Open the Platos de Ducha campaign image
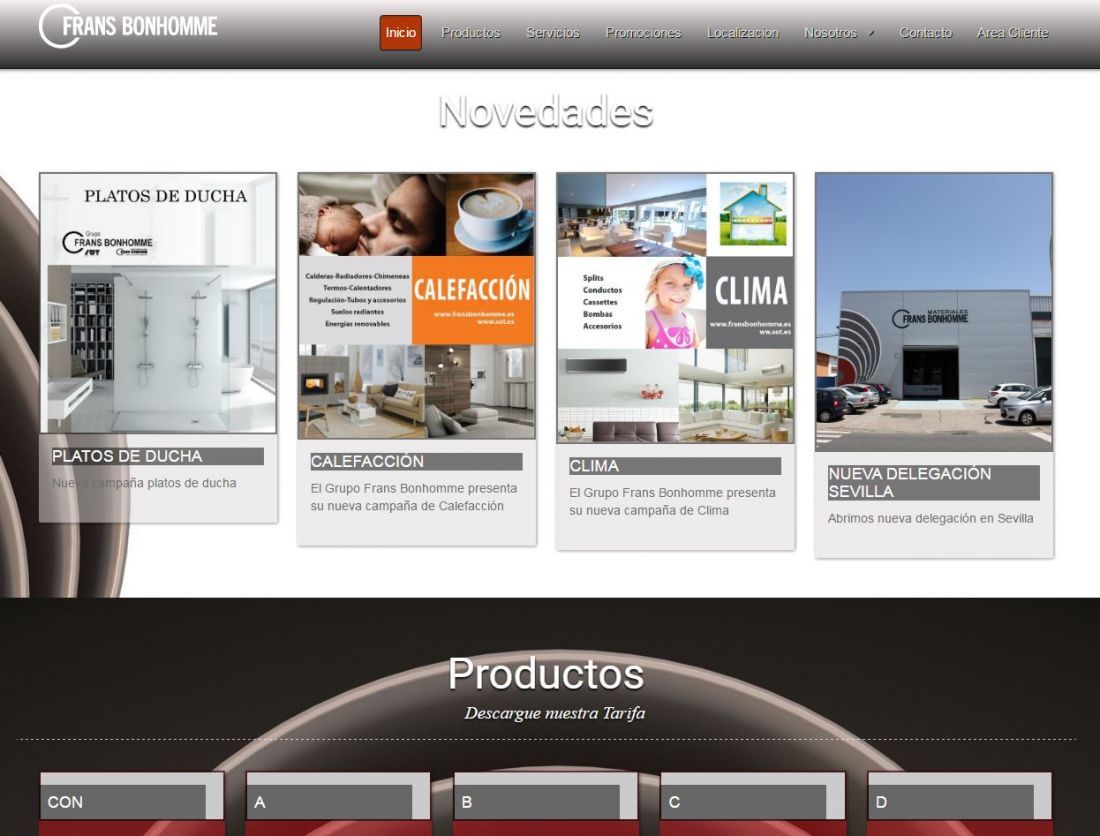Viewport: 1100px width, 836px height. (x=159, y=303)
